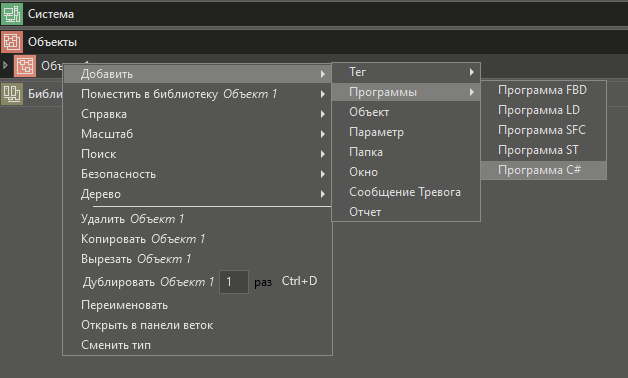Select Программа C#
Image resolution: width=628 pixels, height=378 pixels.
coord(543,170)
